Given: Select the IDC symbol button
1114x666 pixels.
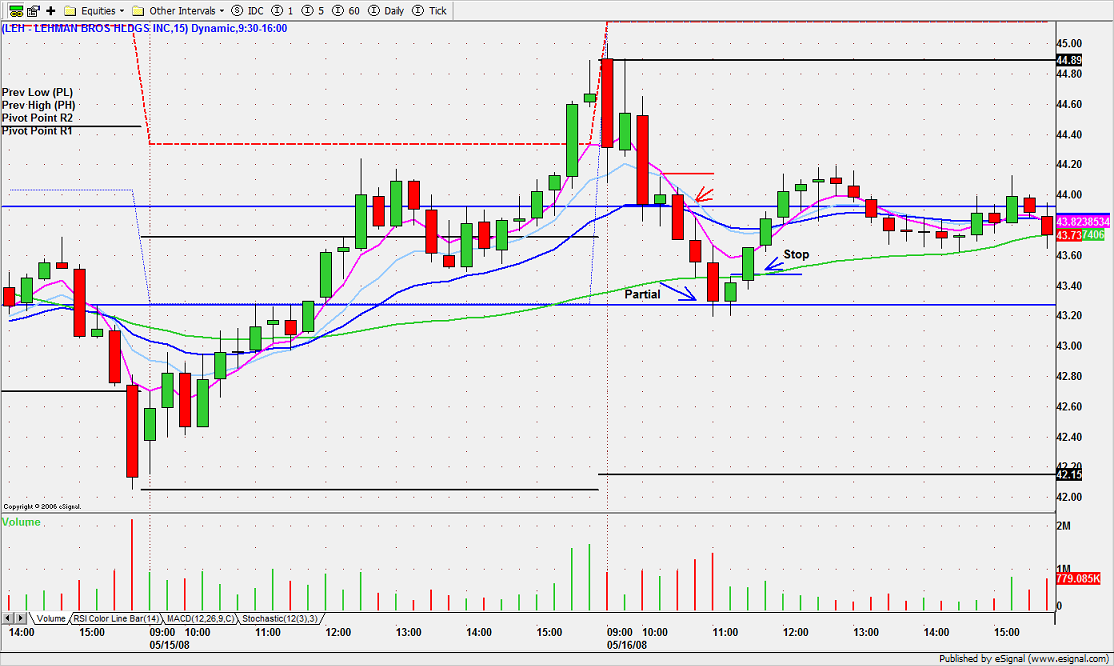Looking at the screenshot, I should pos(248,11).
